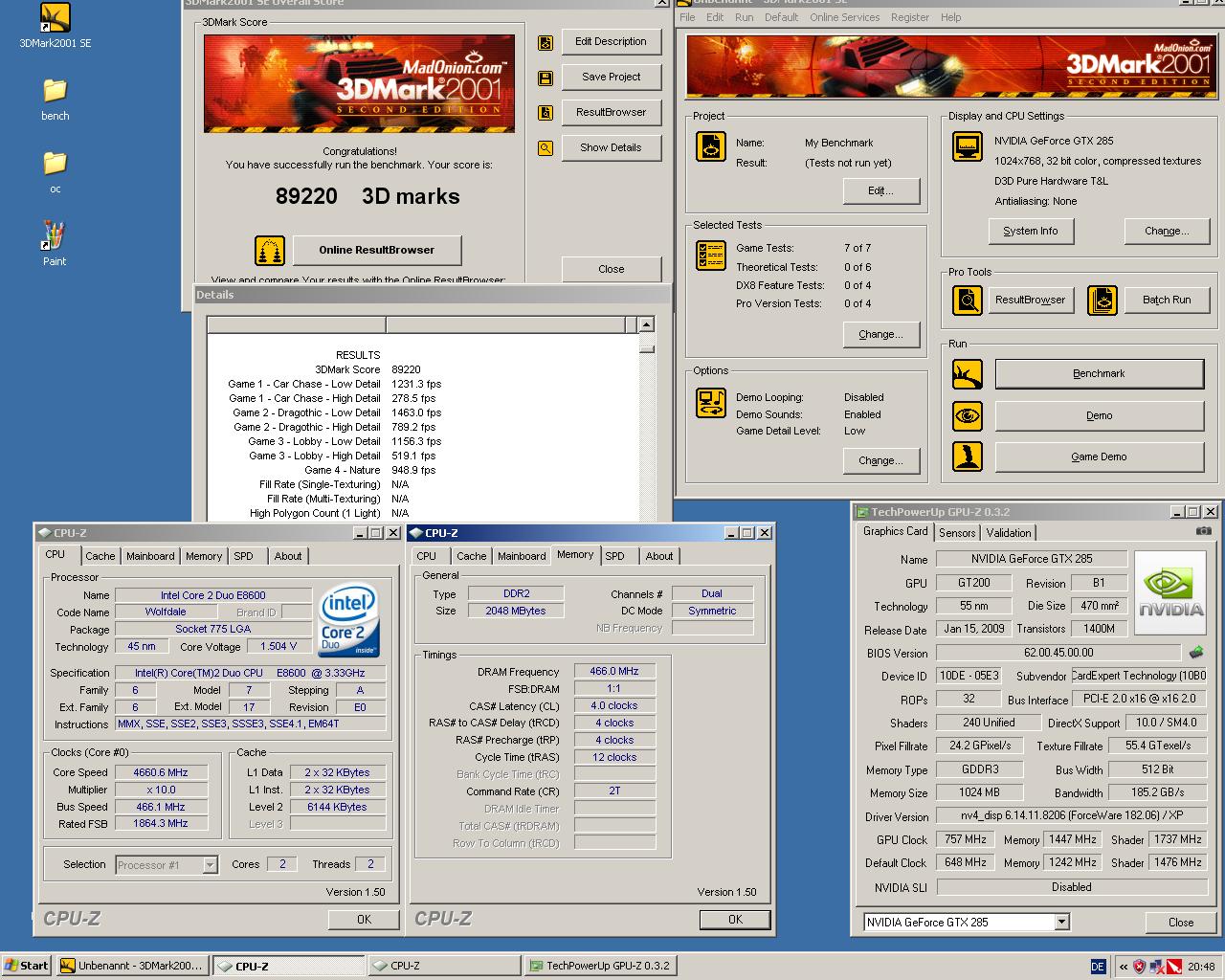Click the Start button on taskbar

tap(26, 967)
